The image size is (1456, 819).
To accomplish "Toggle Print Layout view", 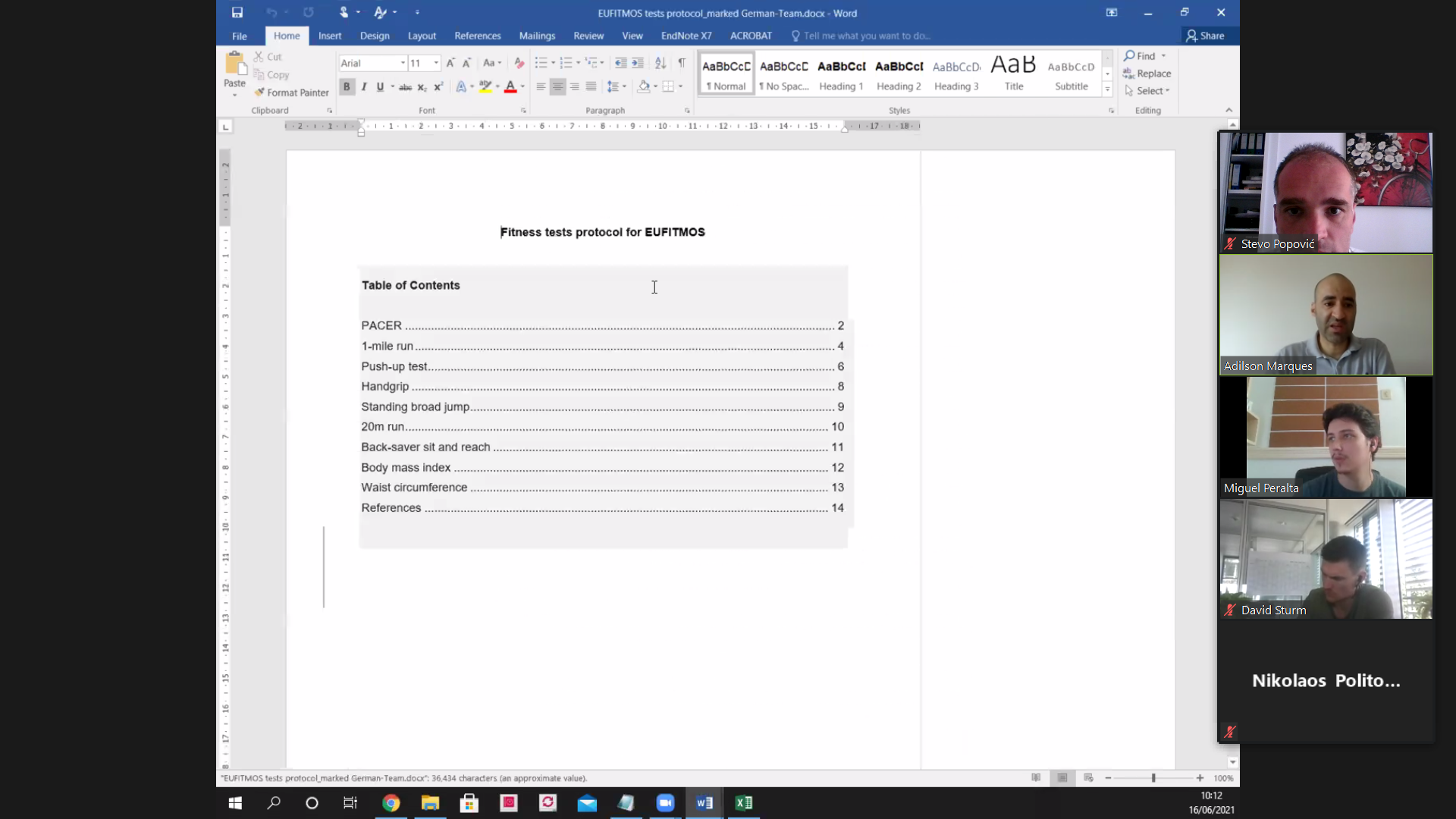I will [x=1062, y=777].
